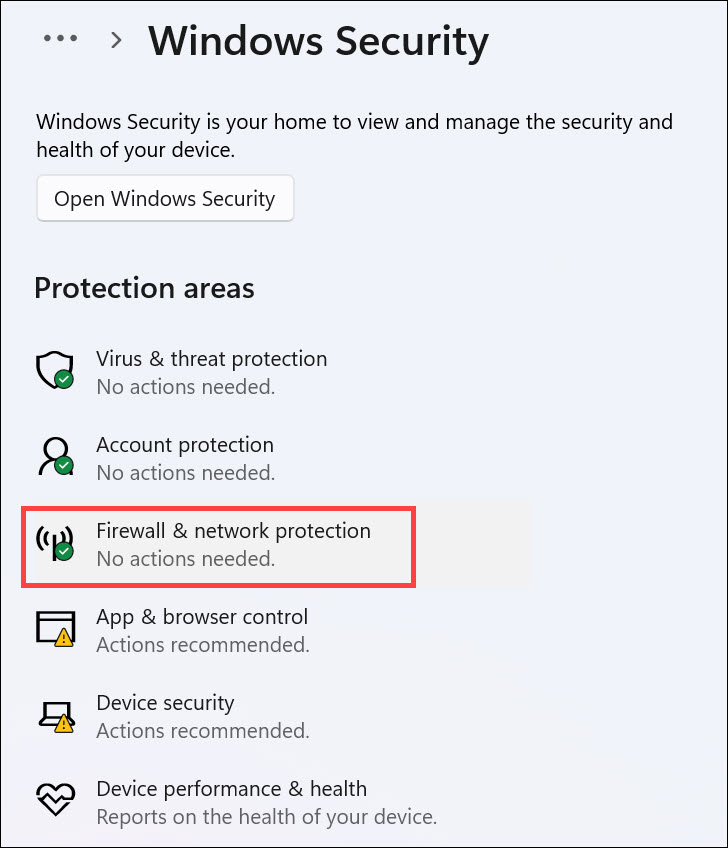
Task: Click 'Actions recommended' under Device security
Action: tap(202, 731)
